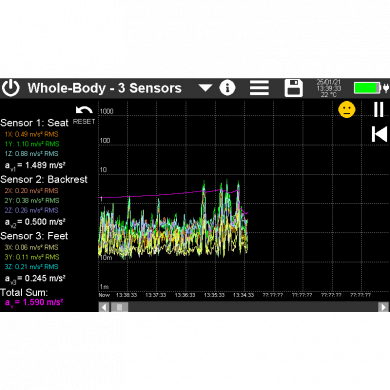
Task: Click the scrollbar left arrow
Action: [104, 307]
